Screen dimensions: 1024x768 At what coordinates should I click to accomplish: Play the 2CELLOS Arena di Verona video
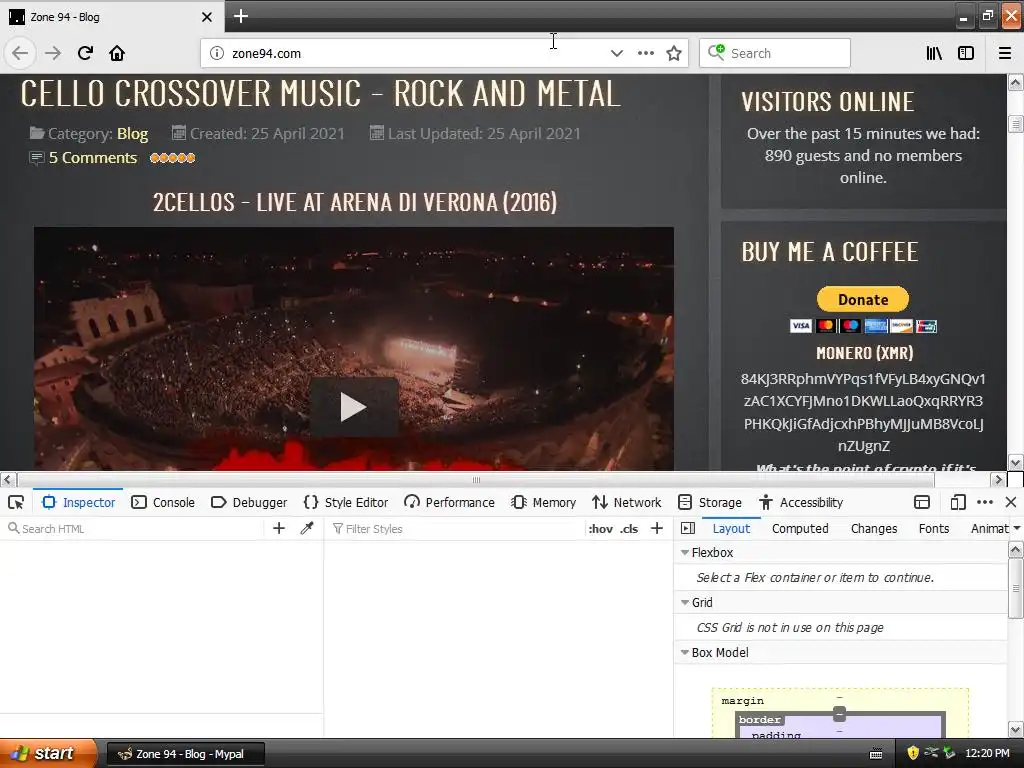point(353,407)
